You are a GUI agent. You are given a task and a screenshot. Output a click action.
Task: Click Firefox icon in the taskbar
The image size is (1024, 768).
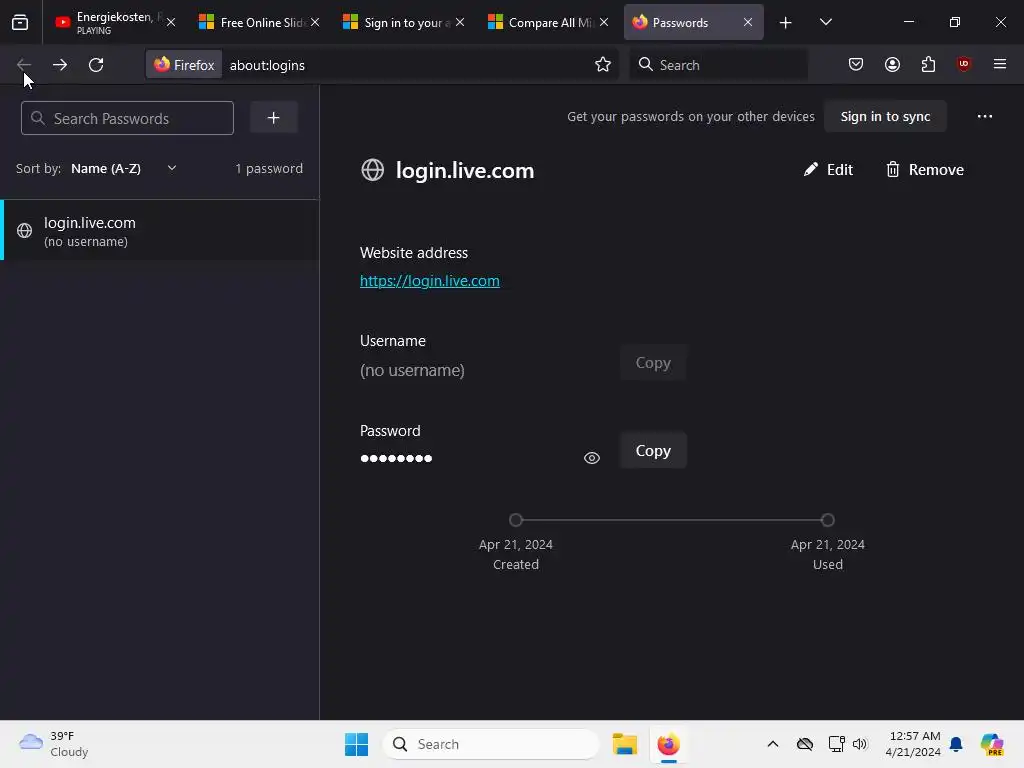(x=669, y=744)
